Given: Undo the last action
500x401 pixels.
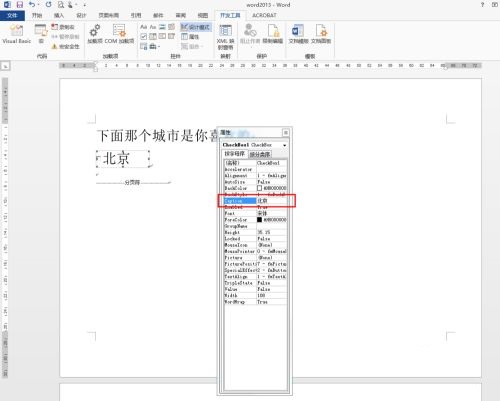Looking at the screenshot, I should tap(32, 5).
